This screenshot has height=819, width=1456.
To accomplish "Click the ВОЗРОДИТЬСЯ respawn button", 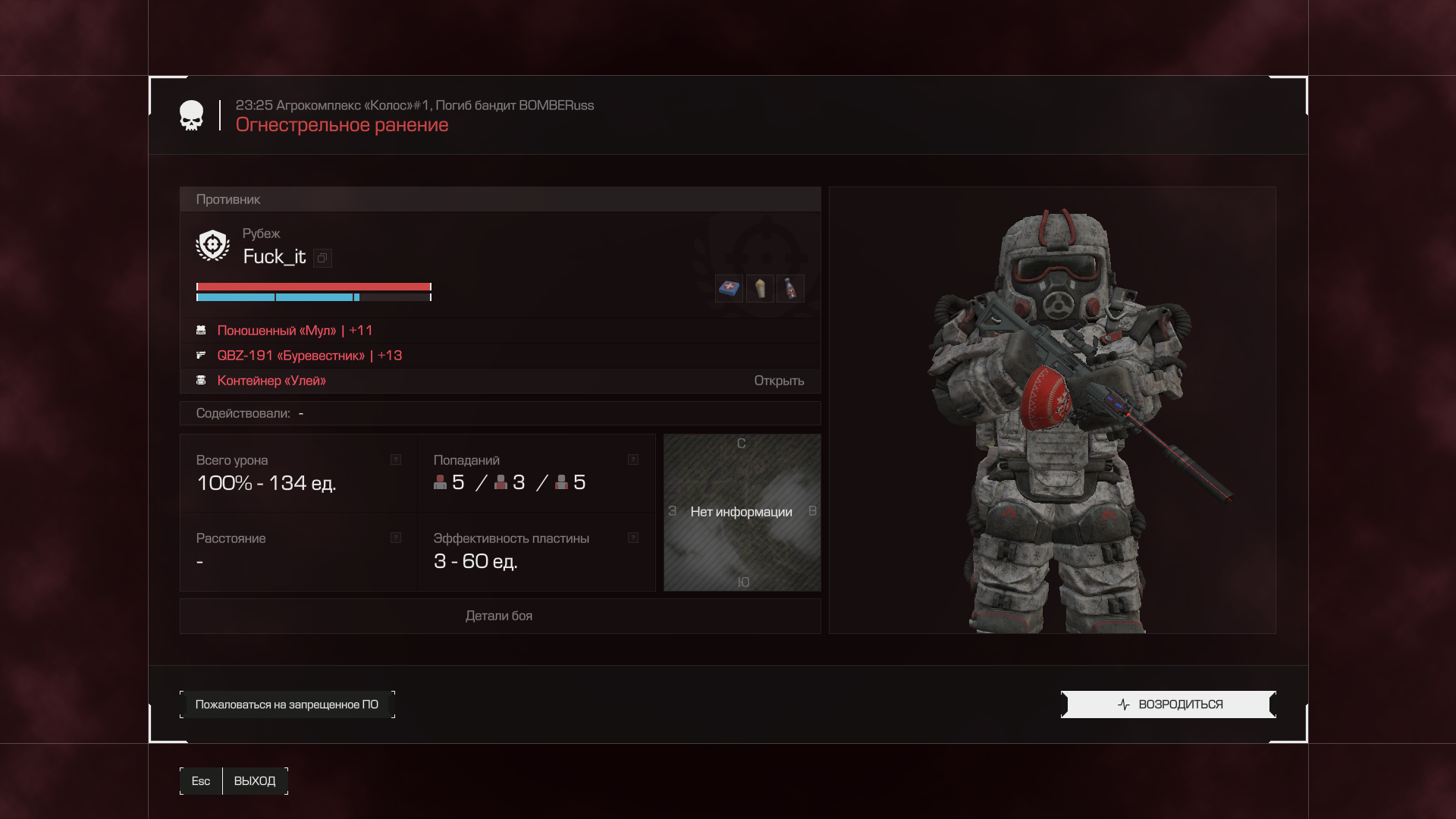I will 1169,704.
